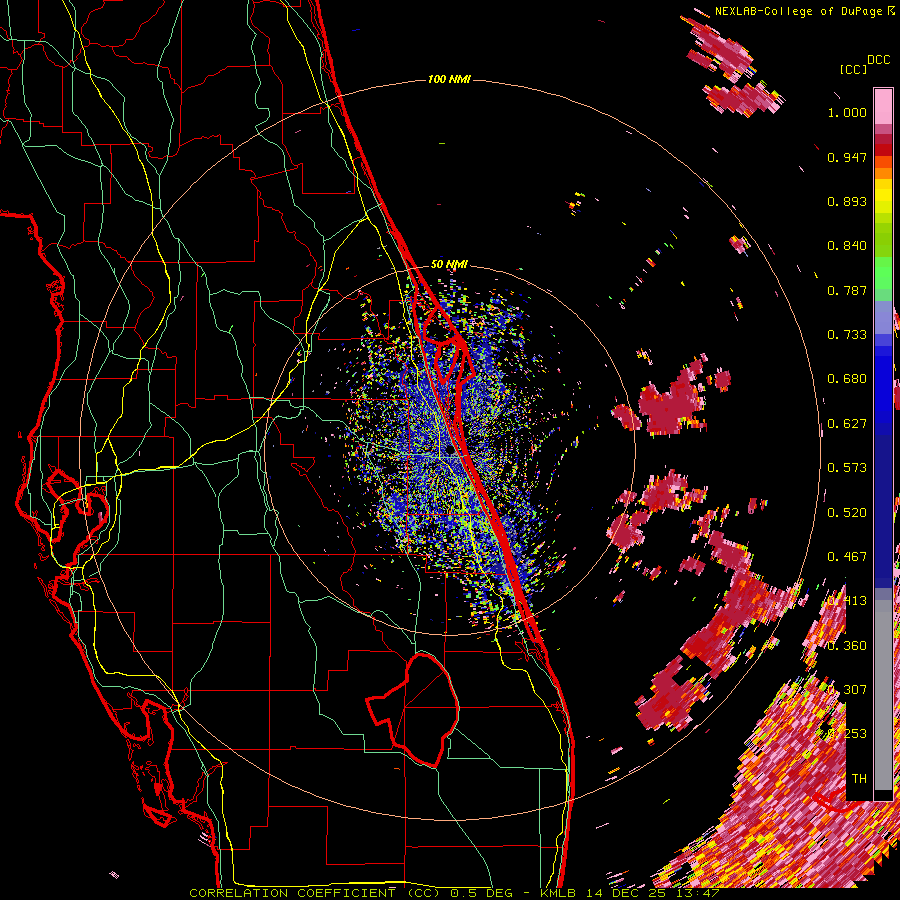This screenshot has width=900, height=900.
Task: Click the 0.680 scale value
Action: pos(847,379)
